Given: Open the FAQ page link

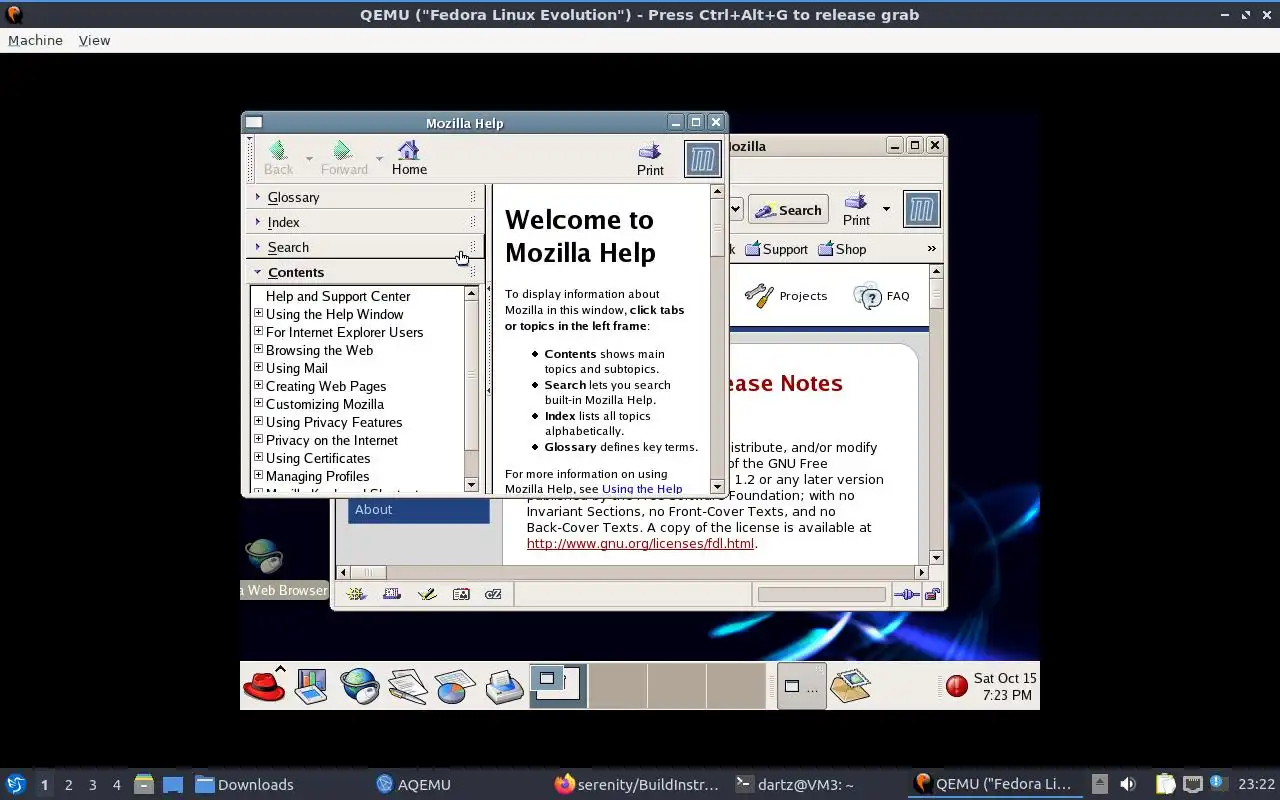Looking at the screenshot, I should [x=882, y=296].
